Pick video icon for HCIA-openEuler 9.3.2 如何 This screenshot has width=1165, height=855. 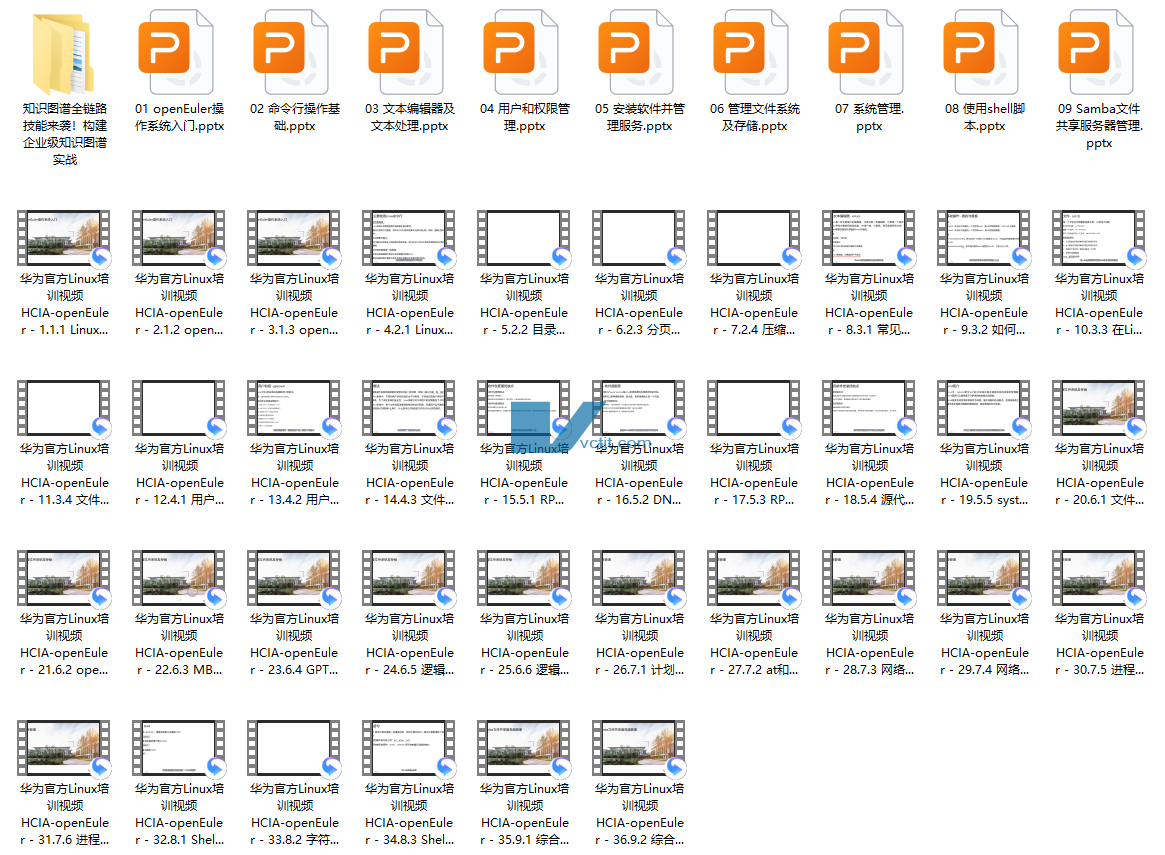tap(984, 238)
